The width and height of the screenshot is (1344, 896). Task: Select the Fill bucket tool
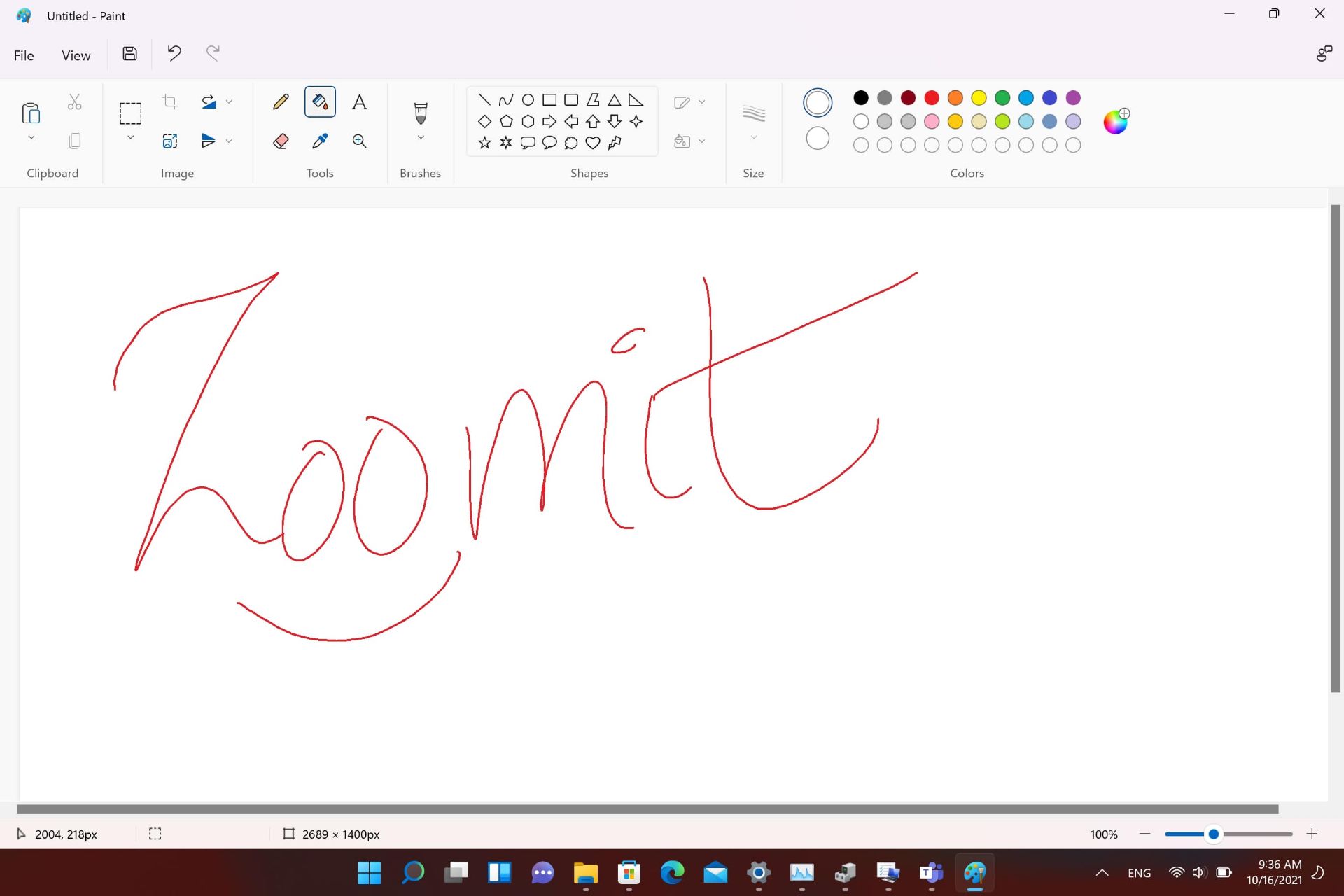pyautogui.click(x=320, y=102)
